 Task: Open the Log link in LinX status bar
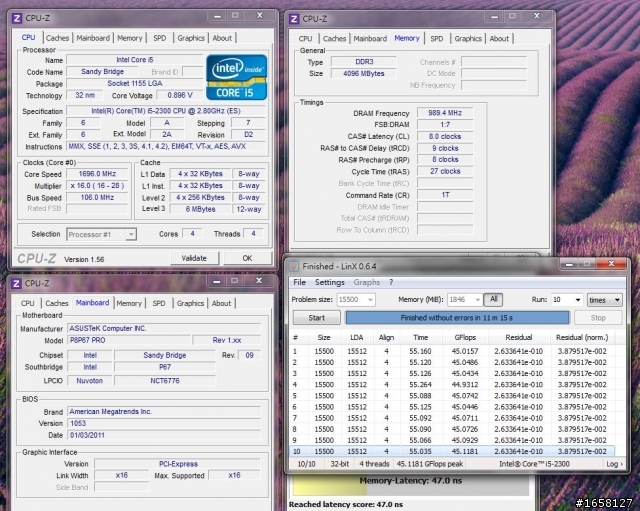[614, 464]
